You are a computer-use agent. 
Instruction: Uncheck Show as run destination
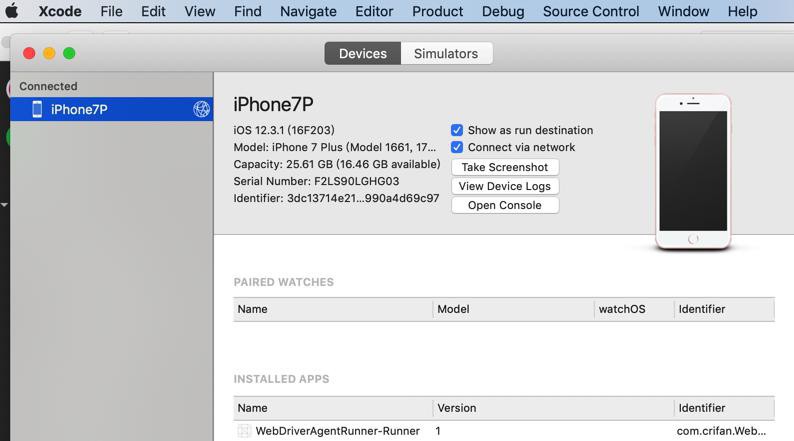coord(457,130)
